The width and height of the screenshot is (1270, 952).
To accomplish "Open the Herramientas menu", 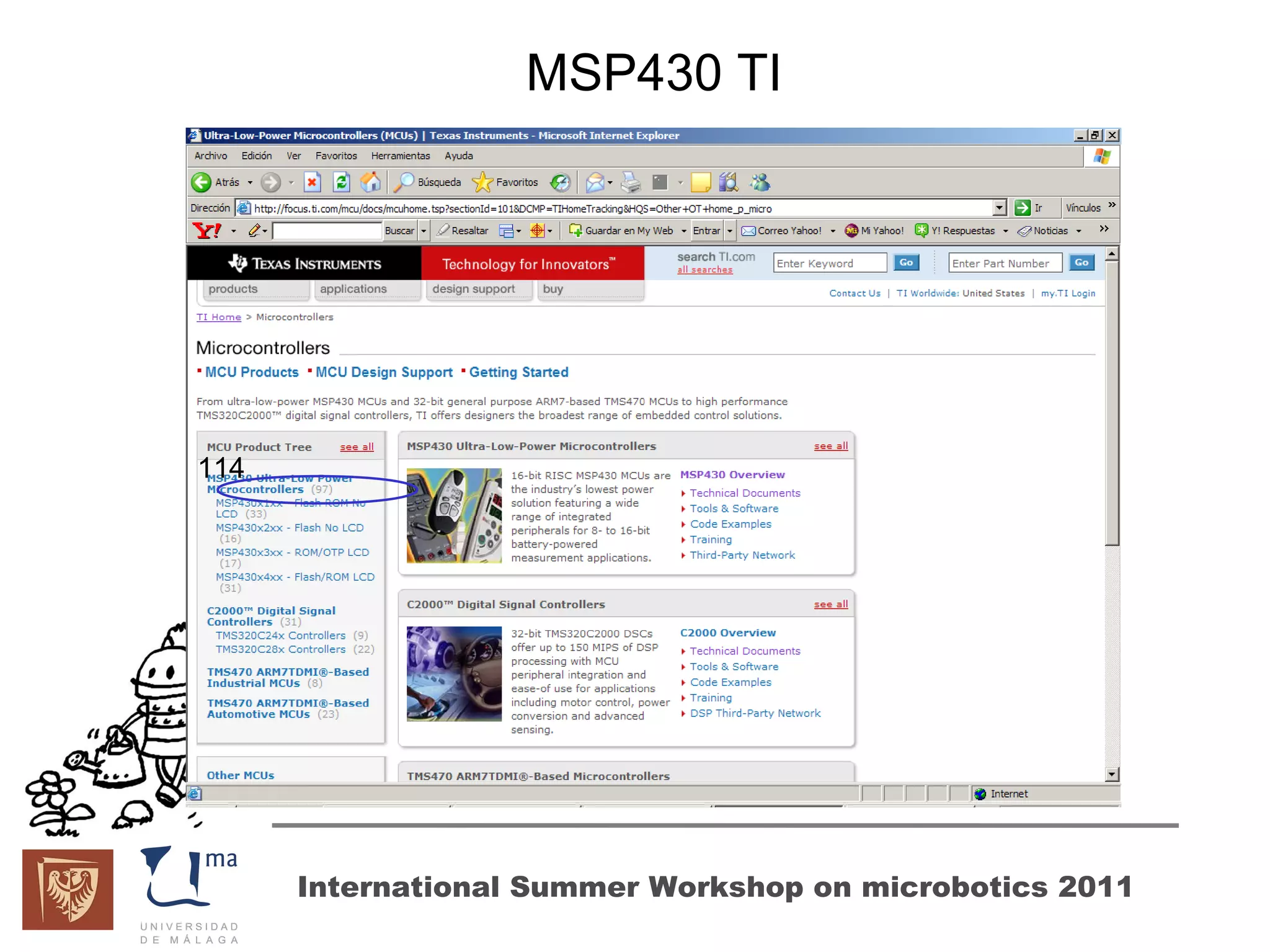I will pos(400,156).
